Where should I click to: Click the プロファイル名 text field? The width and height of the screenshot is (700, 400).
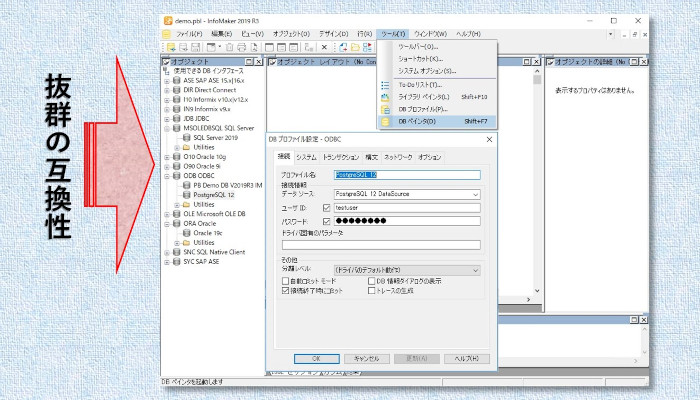[406, 174]
